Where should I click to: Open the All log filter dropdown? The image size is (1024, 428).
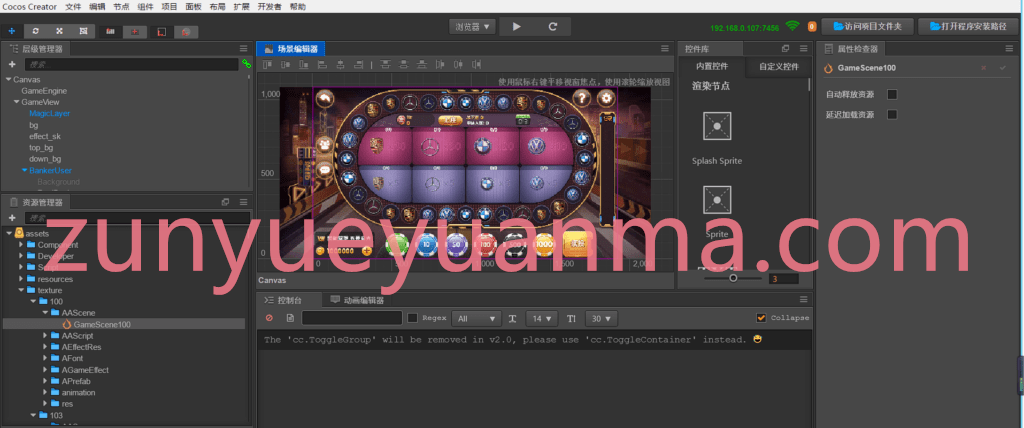[x=476, y=318]
